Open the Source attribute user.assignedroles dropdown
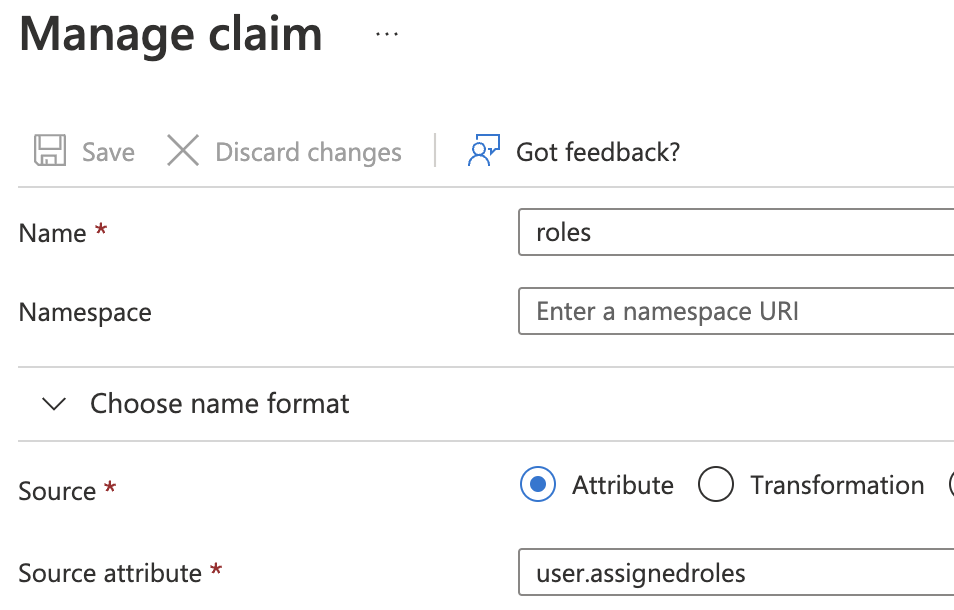 (736, 573)
